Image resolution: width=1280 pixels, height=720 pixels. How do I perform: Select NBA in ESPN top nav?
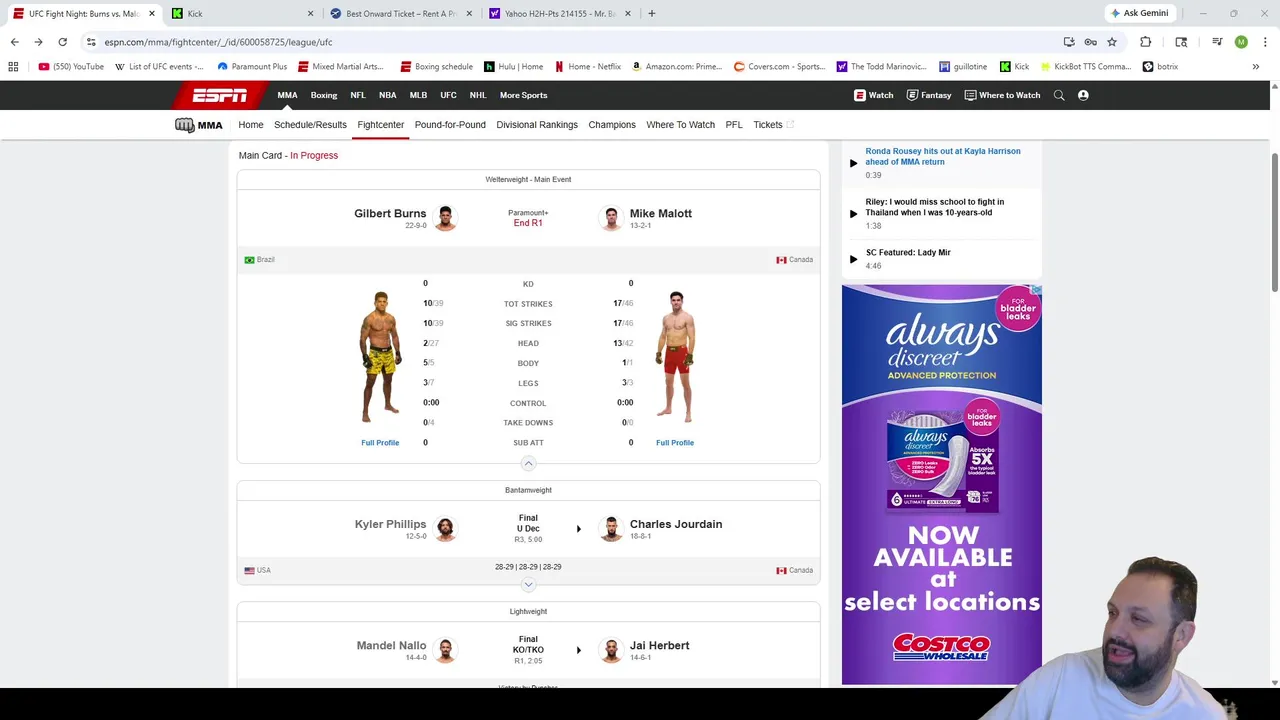(387, 95)
